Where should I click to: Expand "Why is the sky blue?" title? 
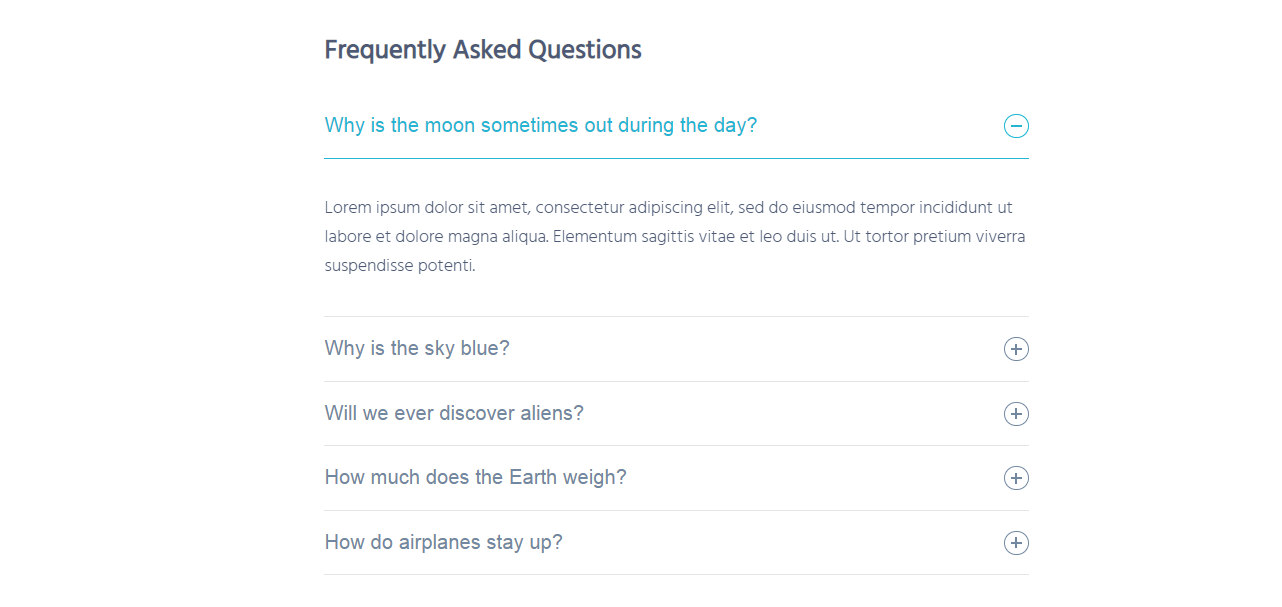click(417, 348)
